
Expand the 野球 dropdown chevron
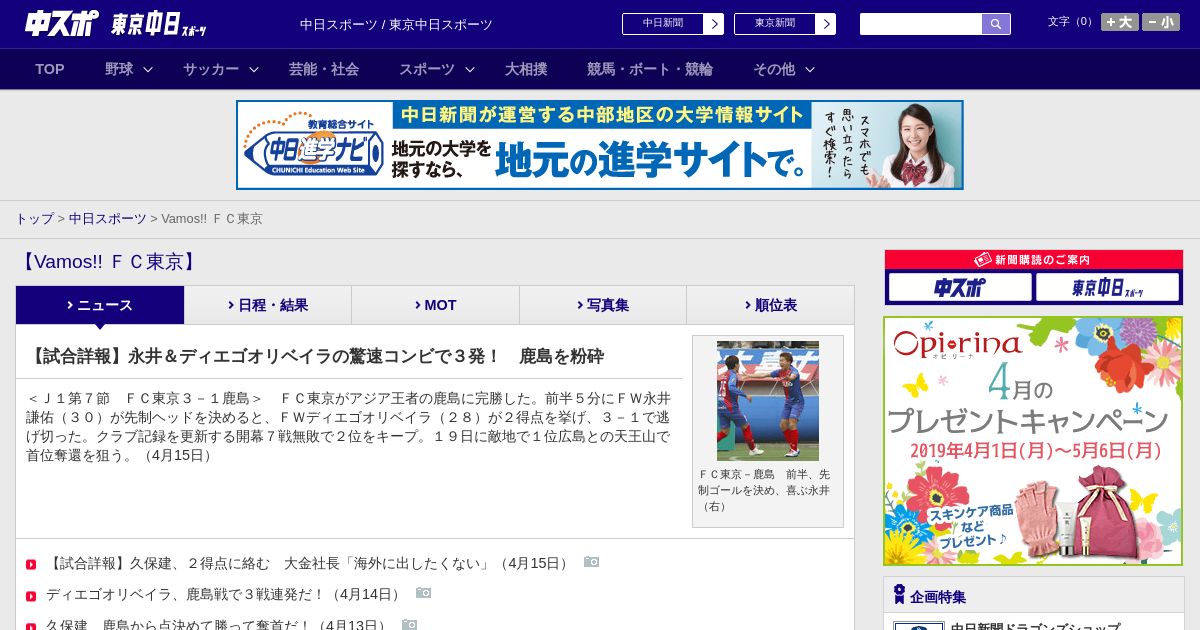click(x=148, y=69)
